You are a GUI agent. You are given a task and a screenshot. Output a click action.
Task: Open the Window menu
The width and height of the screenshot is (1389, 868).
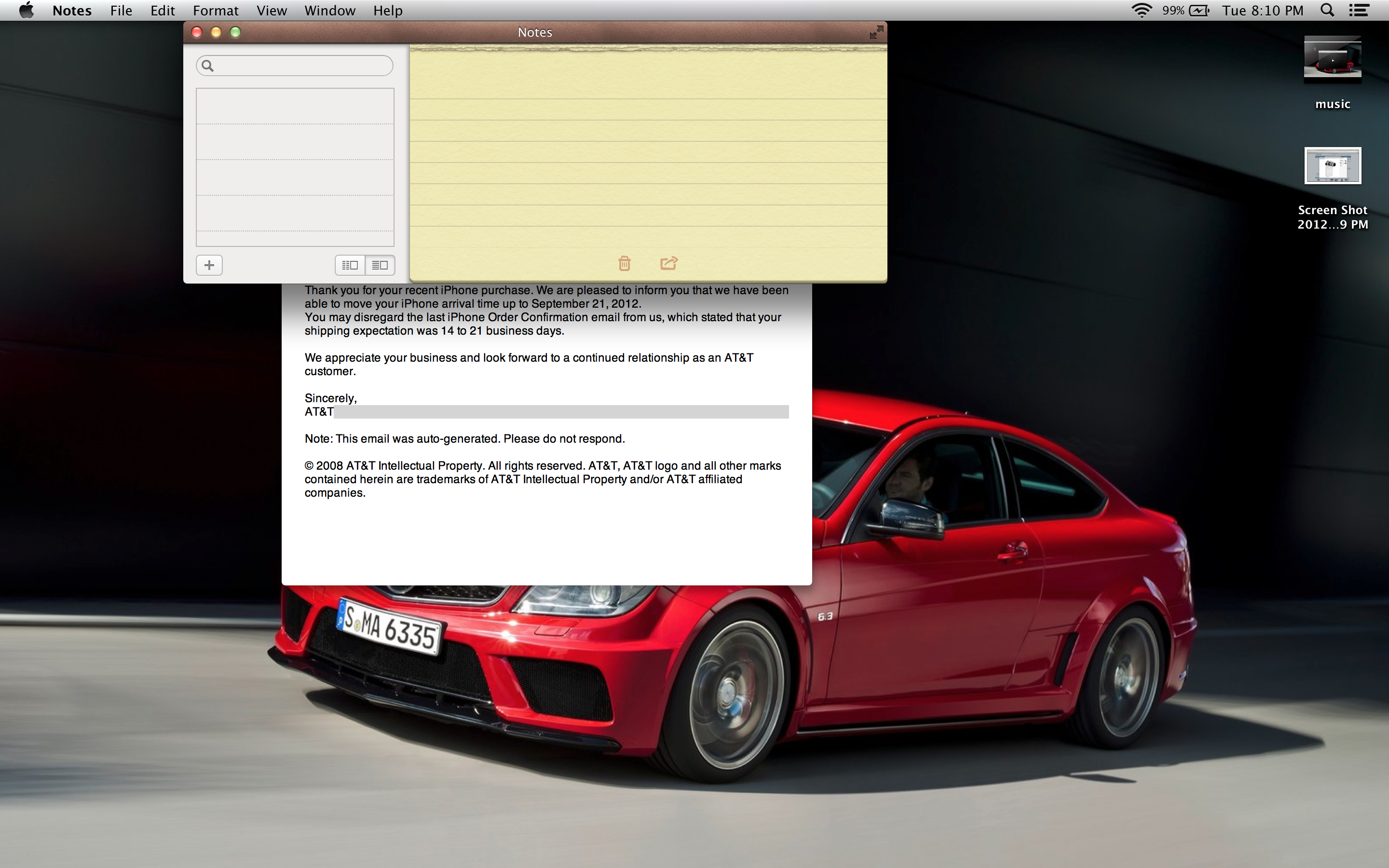click(329, 10)
